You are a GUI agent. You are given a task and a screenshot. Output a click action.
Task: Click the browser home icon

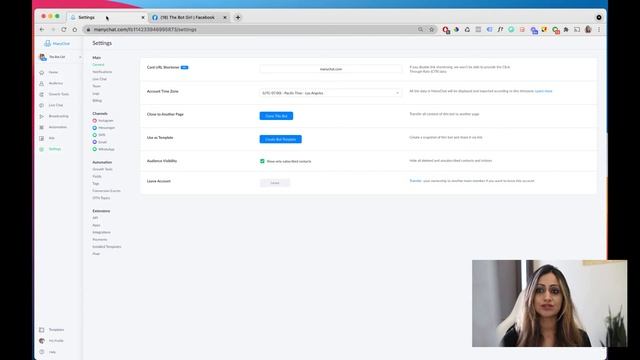[x=75, y=29]
